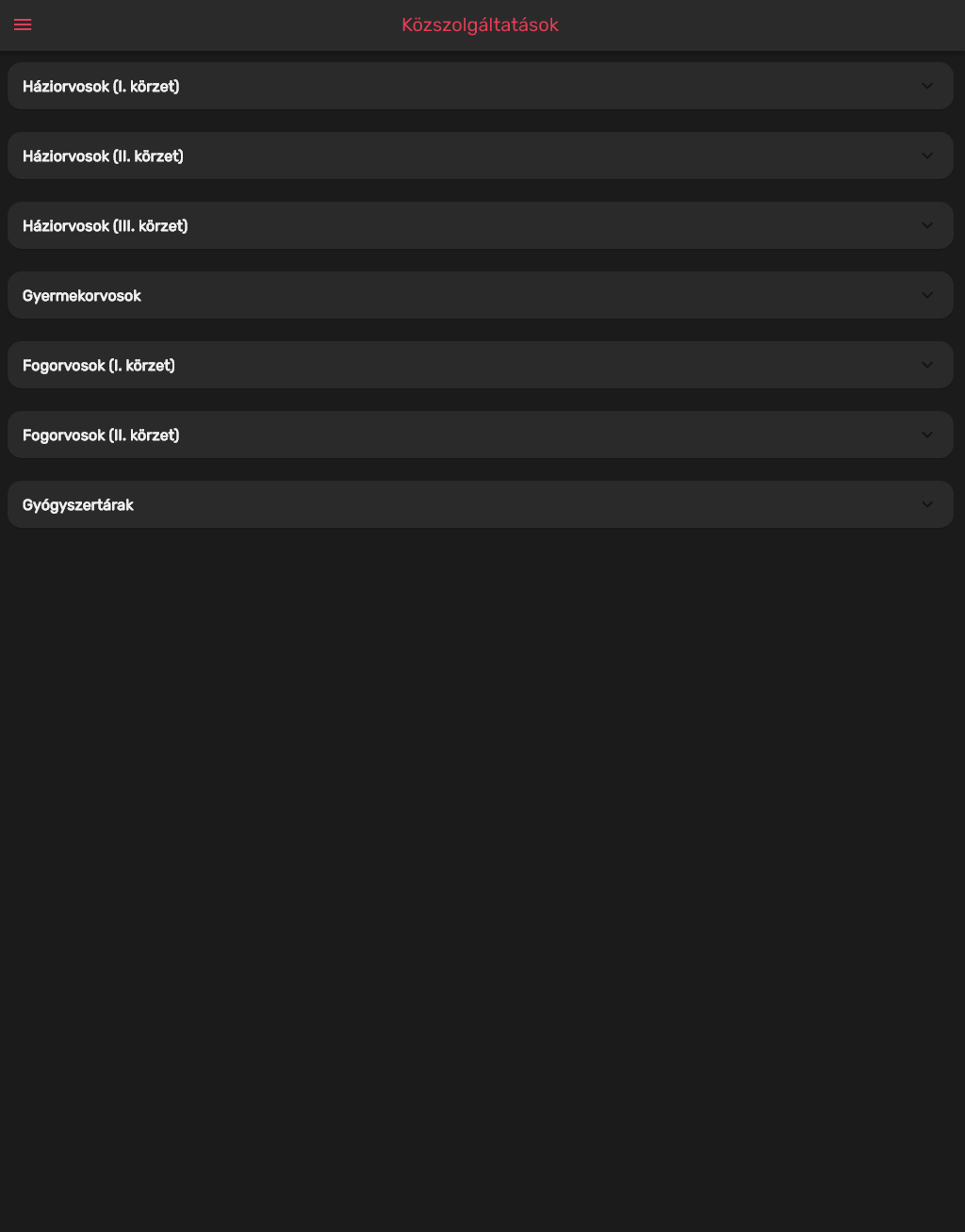This screenshot has width=965, height=1232.
Task: Click the empty middle of the Gyermekorvosok card
Action: pos(528,295)
